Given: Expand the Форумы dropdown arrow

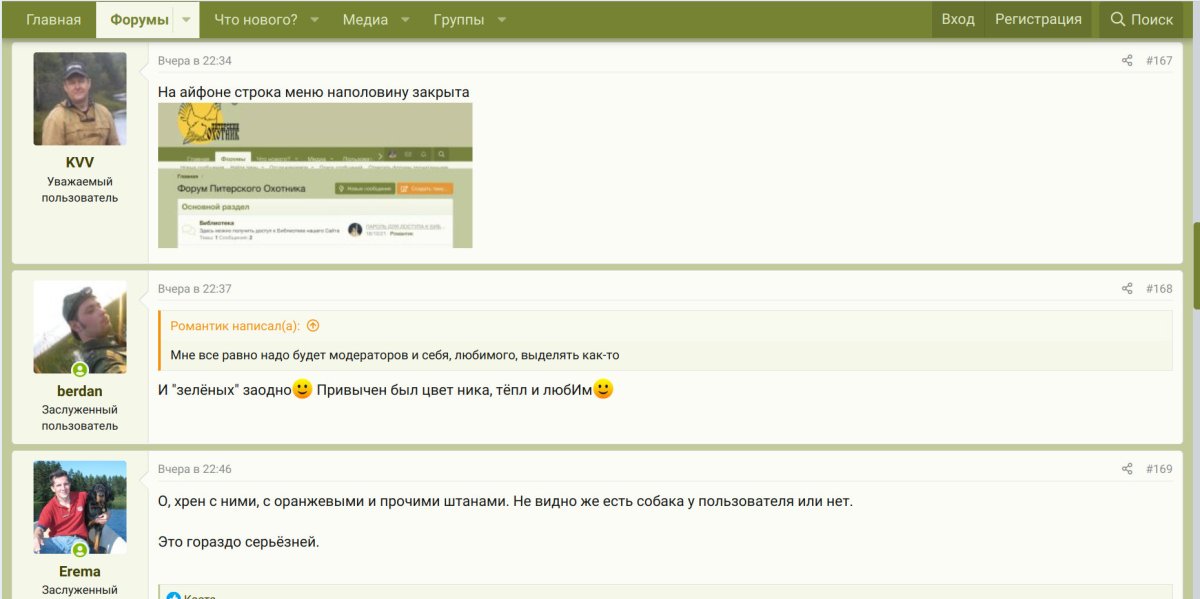Looking at the screenshot, I should (186, 20).
